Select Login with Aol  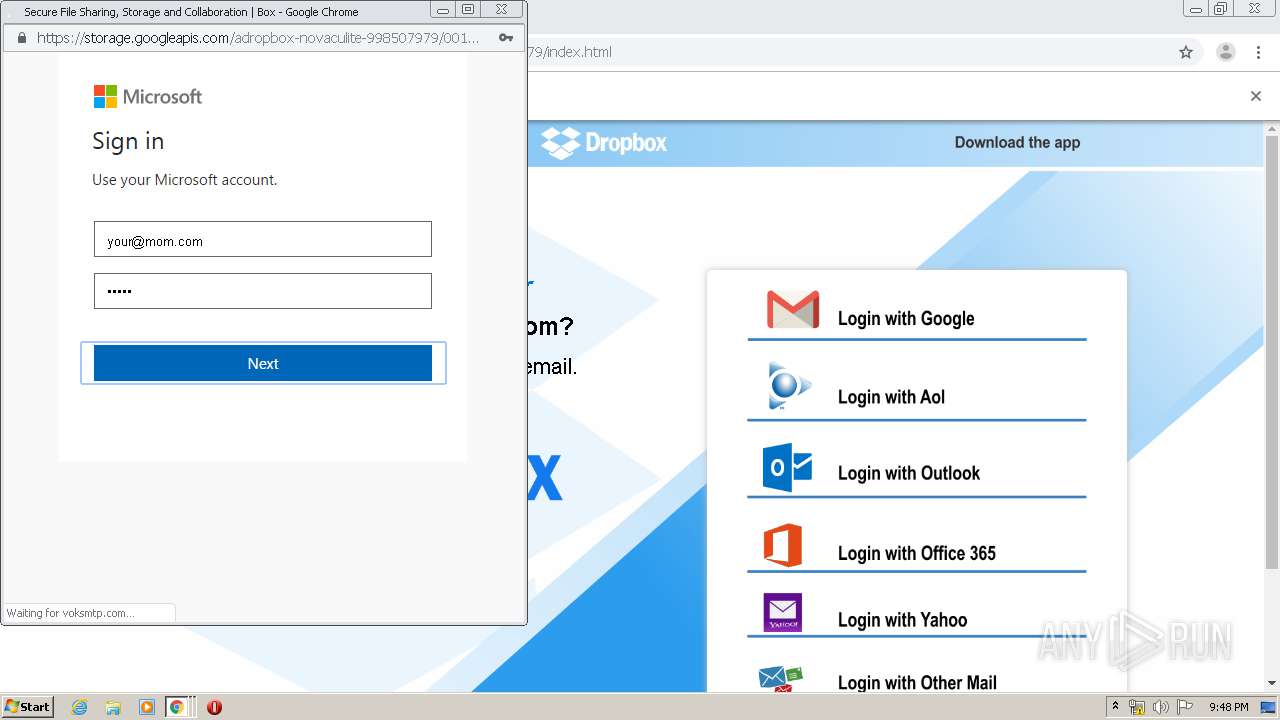click(x=891, y=397)
